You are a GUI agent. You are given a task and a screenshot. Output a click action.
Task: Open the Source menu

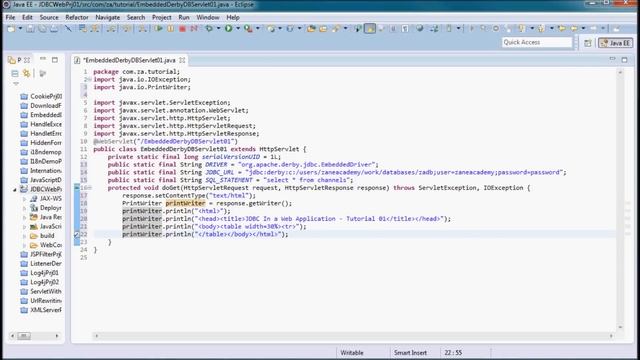(49, 18)
